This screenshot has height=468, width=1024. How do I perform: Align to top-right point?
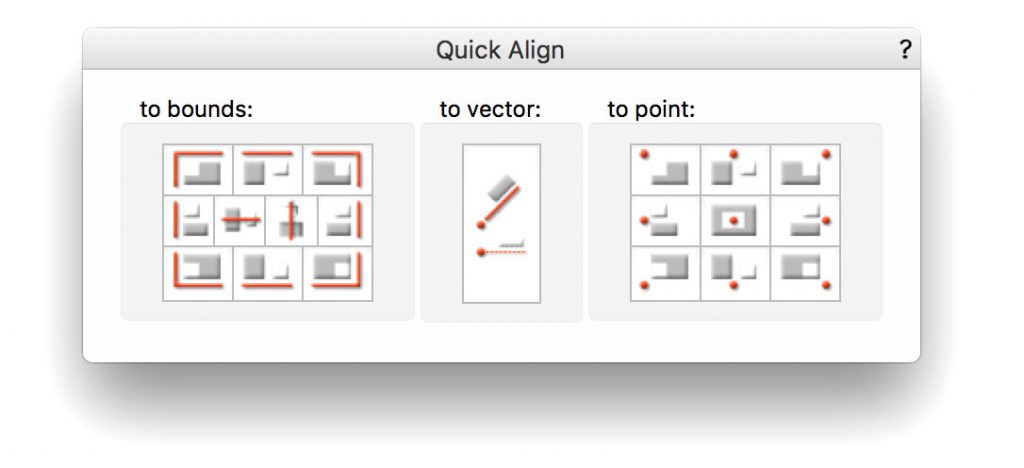[x=805, y=170]
